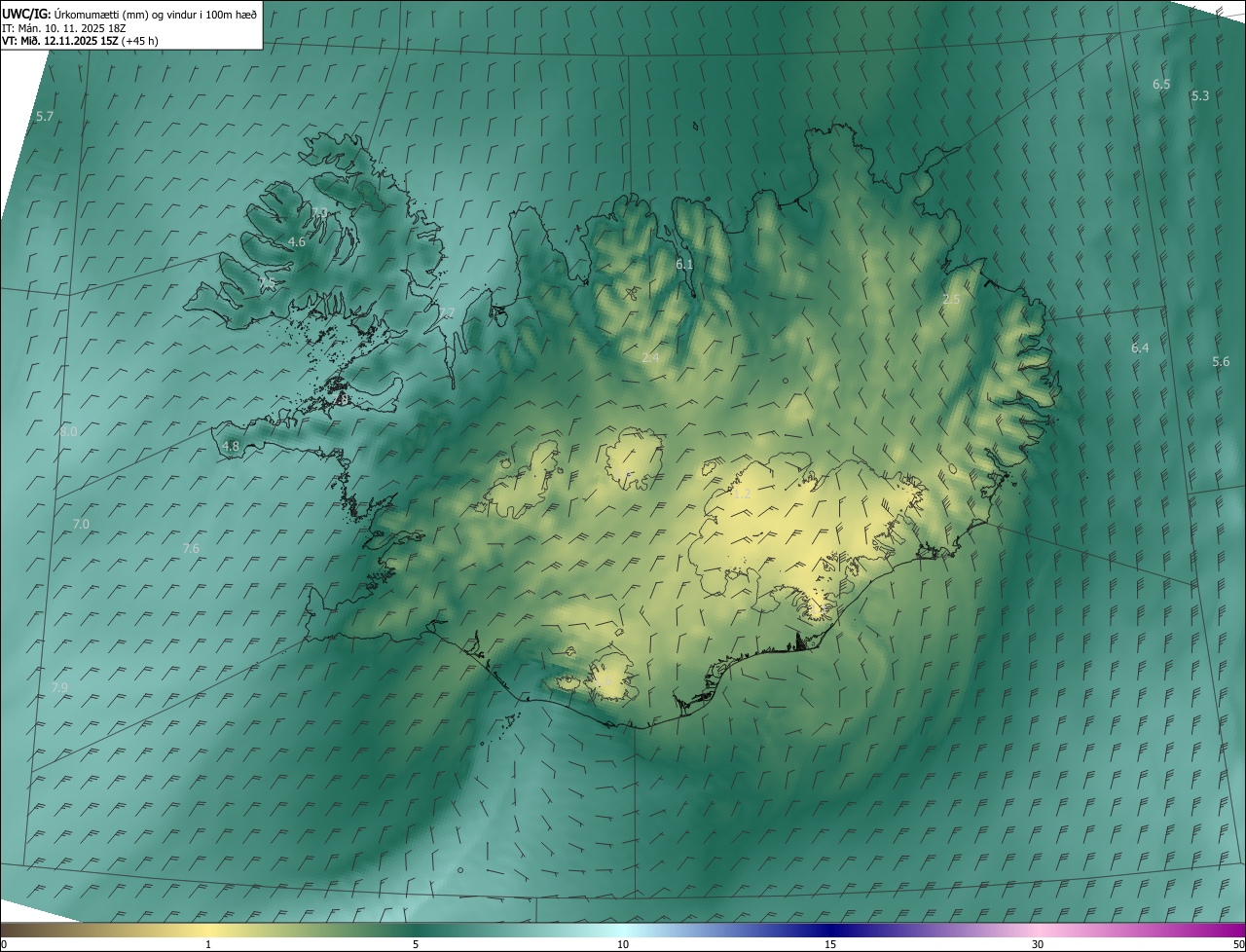Click the 7.0 value label
The width and height of the screenshot is (1246, 952).
tap(81, 524)
